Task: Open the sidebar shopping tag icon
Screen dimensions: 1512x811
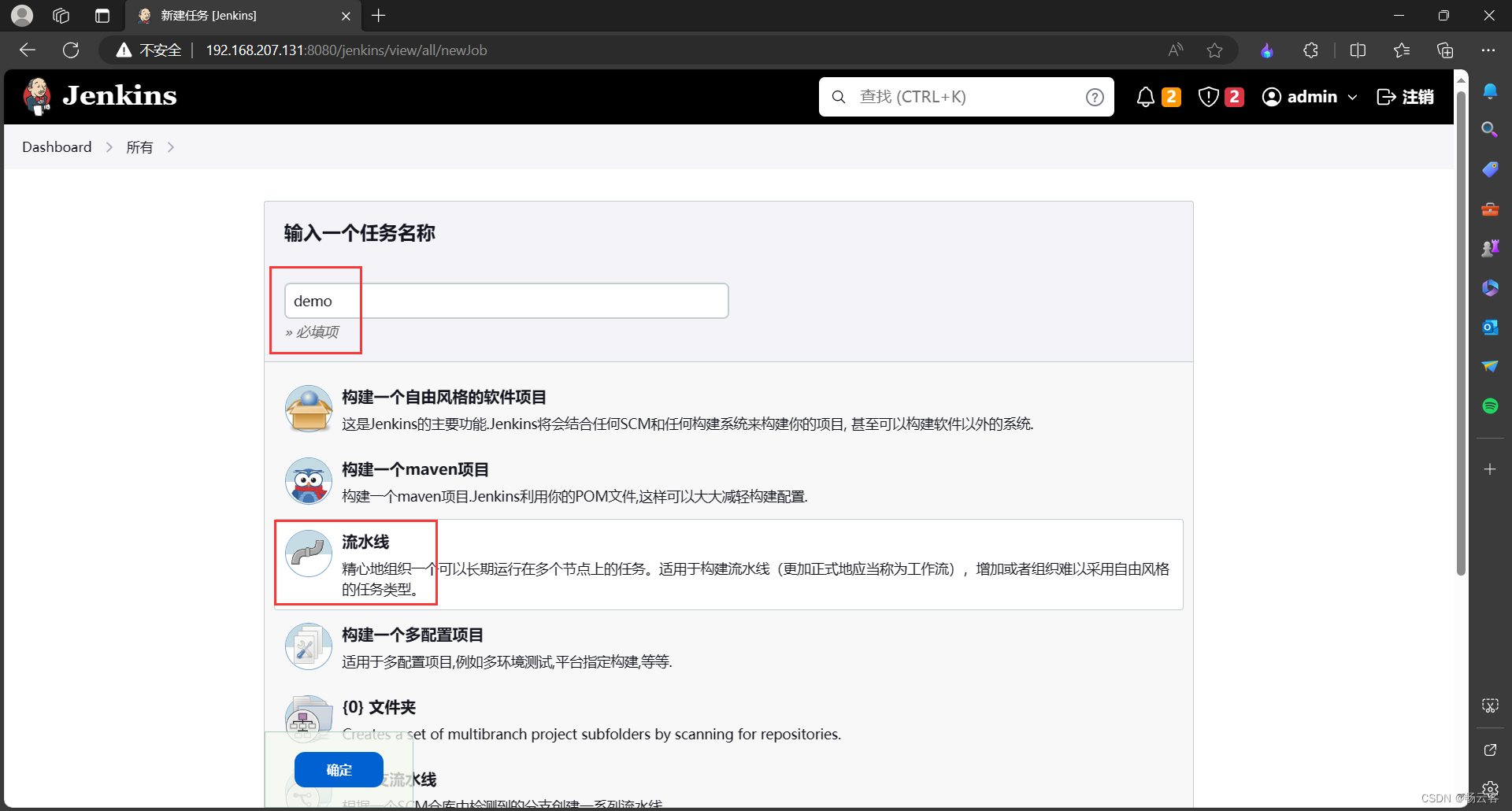Action: (x=1490, y=169)
